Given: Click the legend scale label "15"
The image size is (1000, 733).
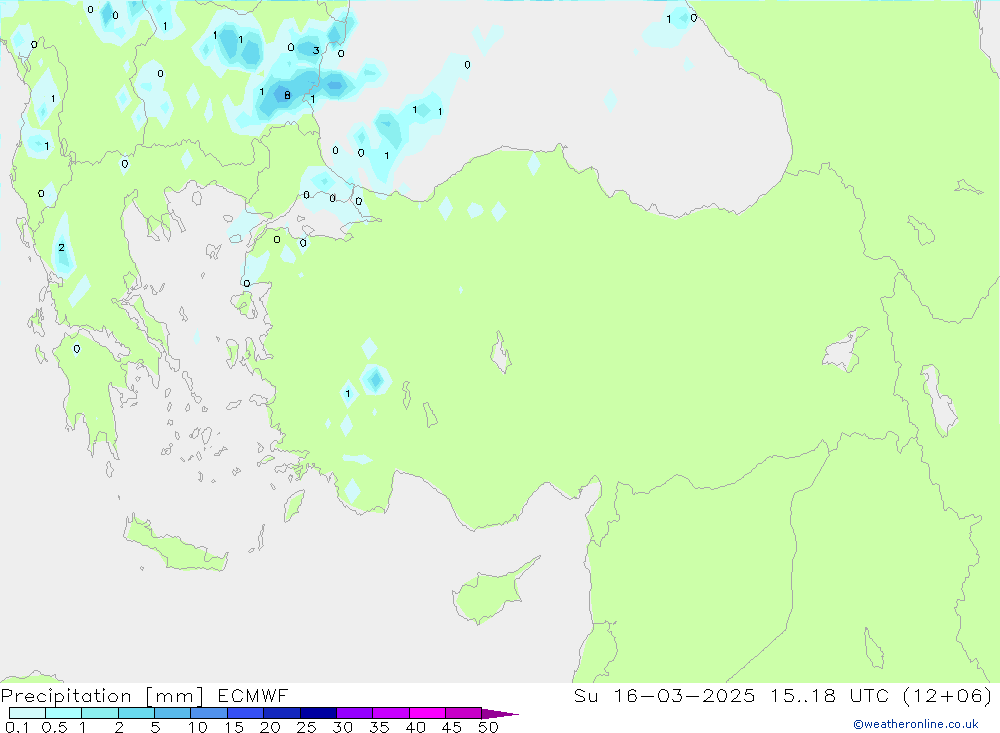Looking at the screenshot, I should tap(234, 727).
